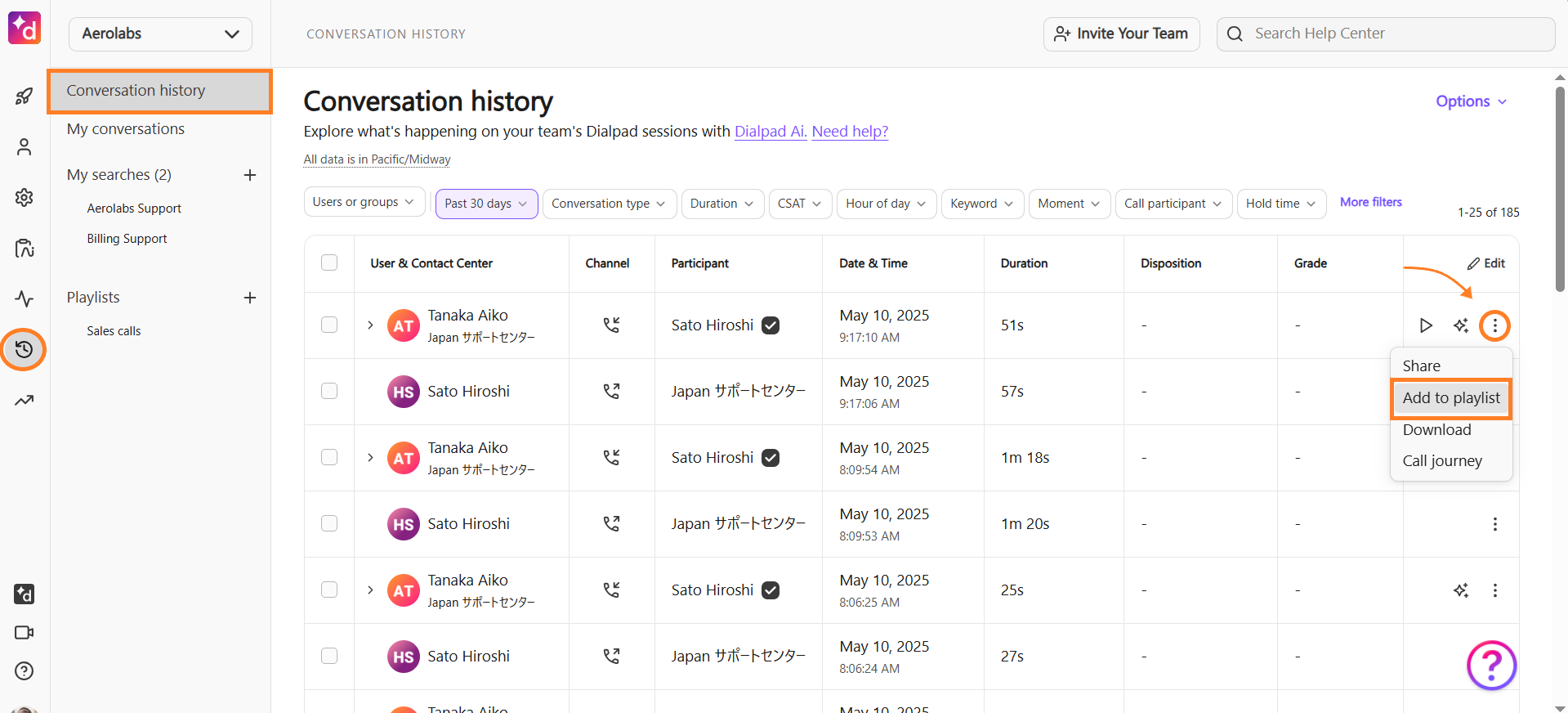This screenshot has width=1568, height=713.
Task: Choose Share from the call menu
Action: (x=1451, y=366)
